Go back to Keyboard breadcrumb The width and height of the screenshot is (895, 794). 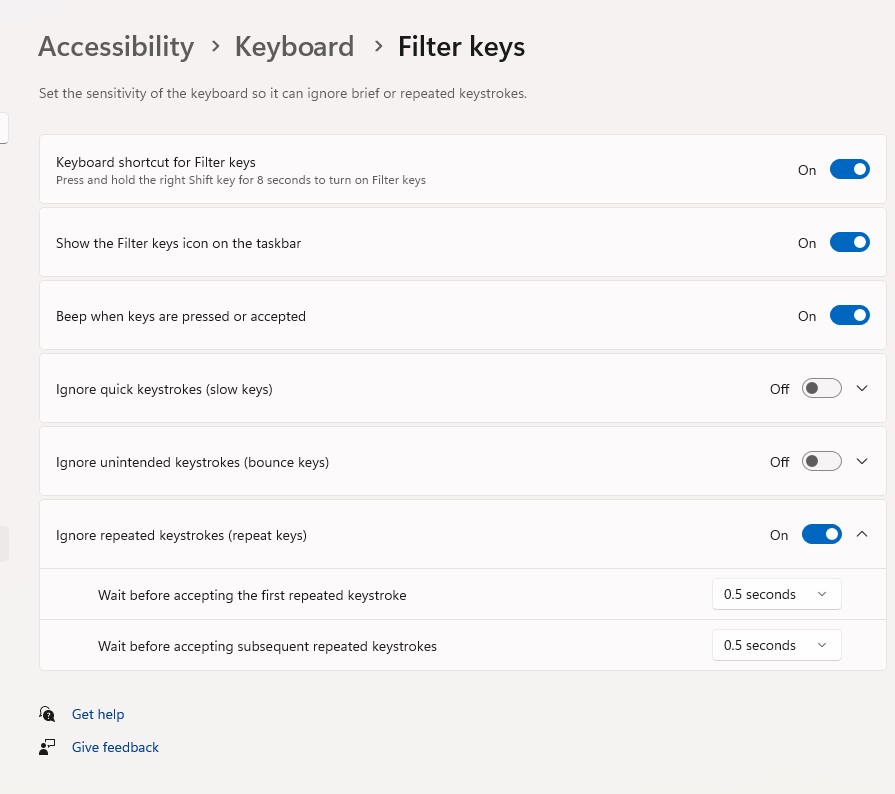(294, 47)
